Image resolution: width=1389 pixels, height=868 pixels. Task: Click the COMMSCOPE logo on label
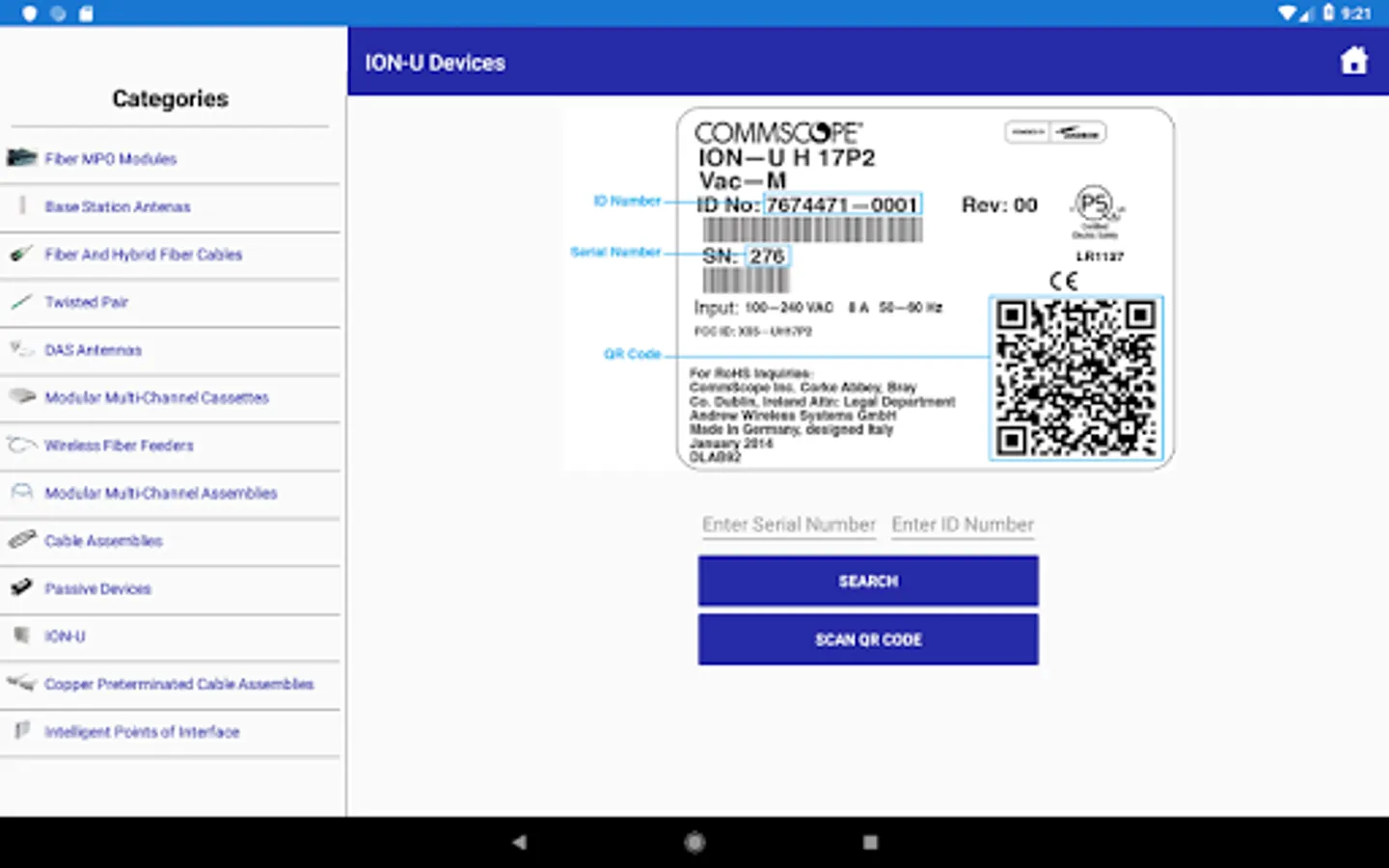778,132
